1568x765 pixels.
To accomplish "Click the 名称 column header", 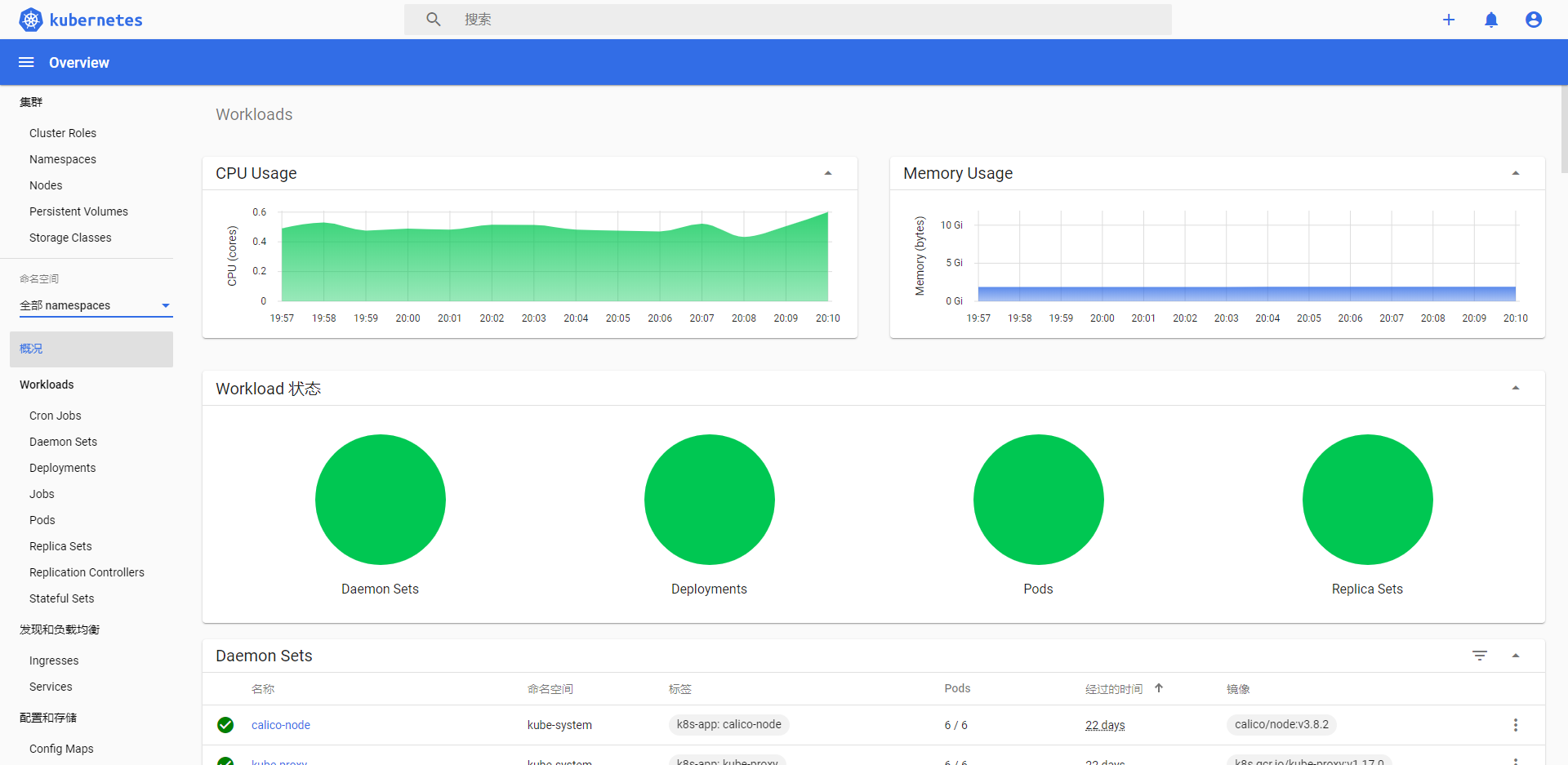I will (263, 689).
